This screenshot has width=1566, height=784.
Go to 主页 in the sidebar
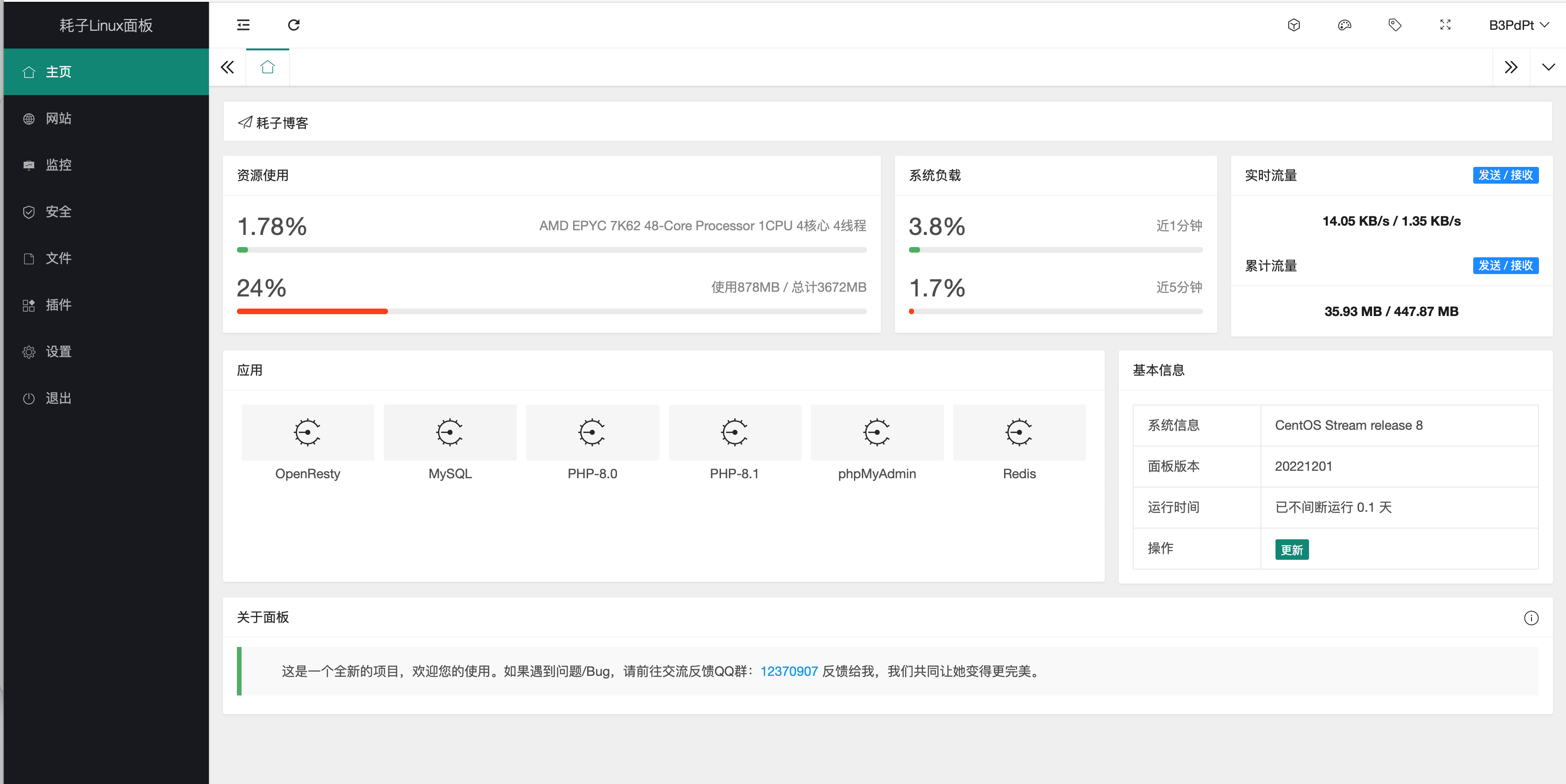pos(106,72)
